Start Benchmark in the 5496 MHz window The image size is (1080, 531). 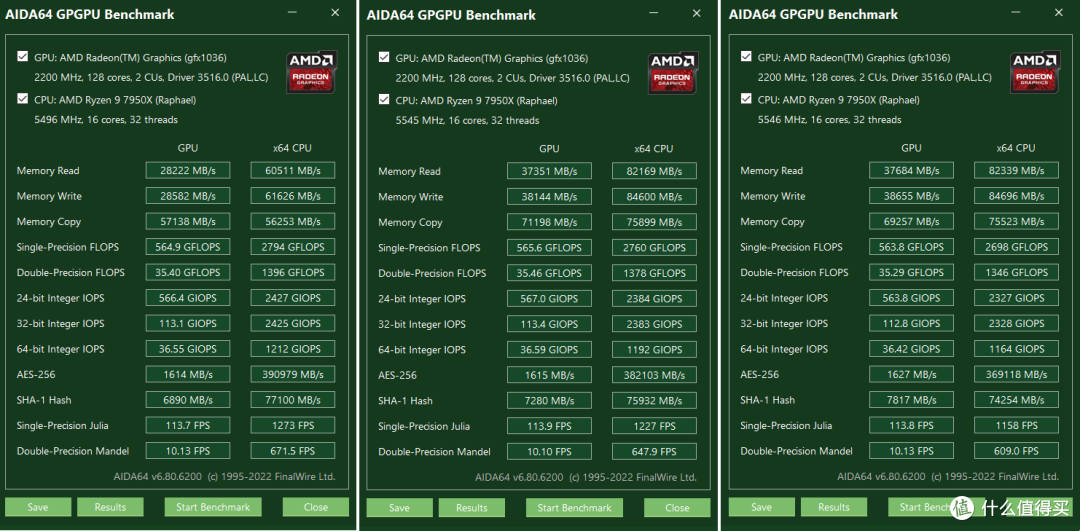tap(213, 507)
